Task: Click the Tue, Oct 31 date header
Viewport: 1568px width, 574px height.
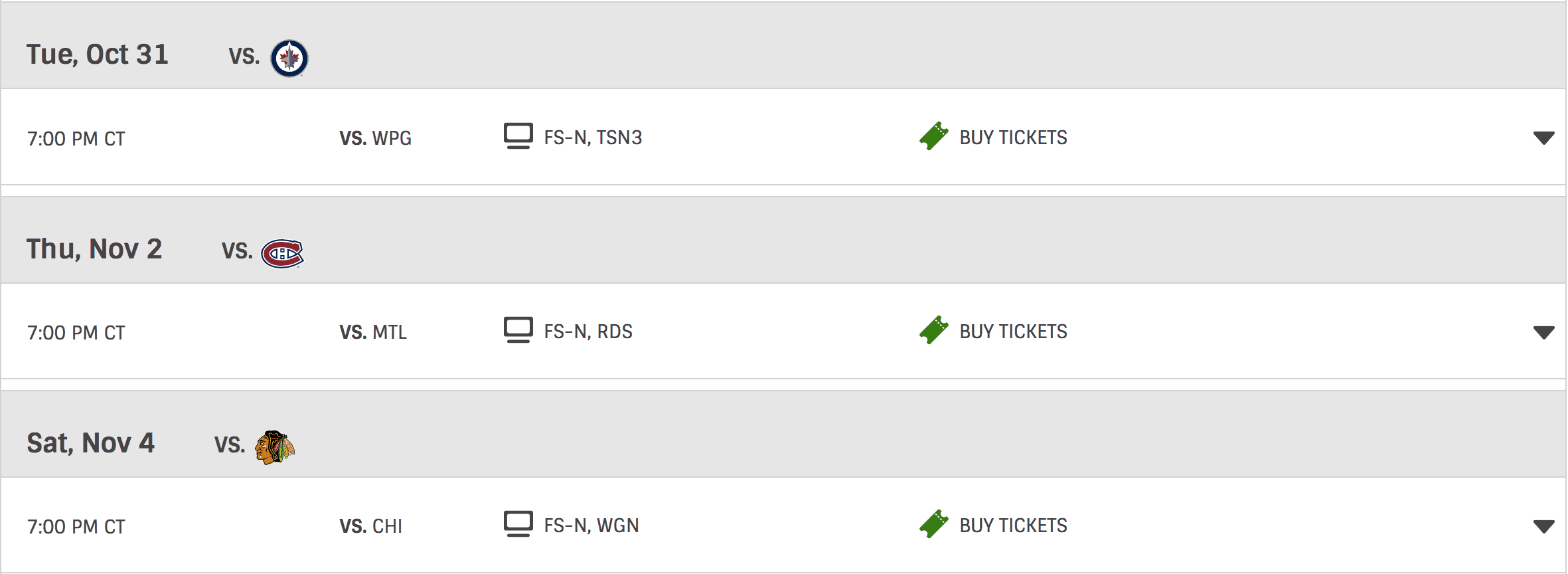Action: (x=98, y=54)
